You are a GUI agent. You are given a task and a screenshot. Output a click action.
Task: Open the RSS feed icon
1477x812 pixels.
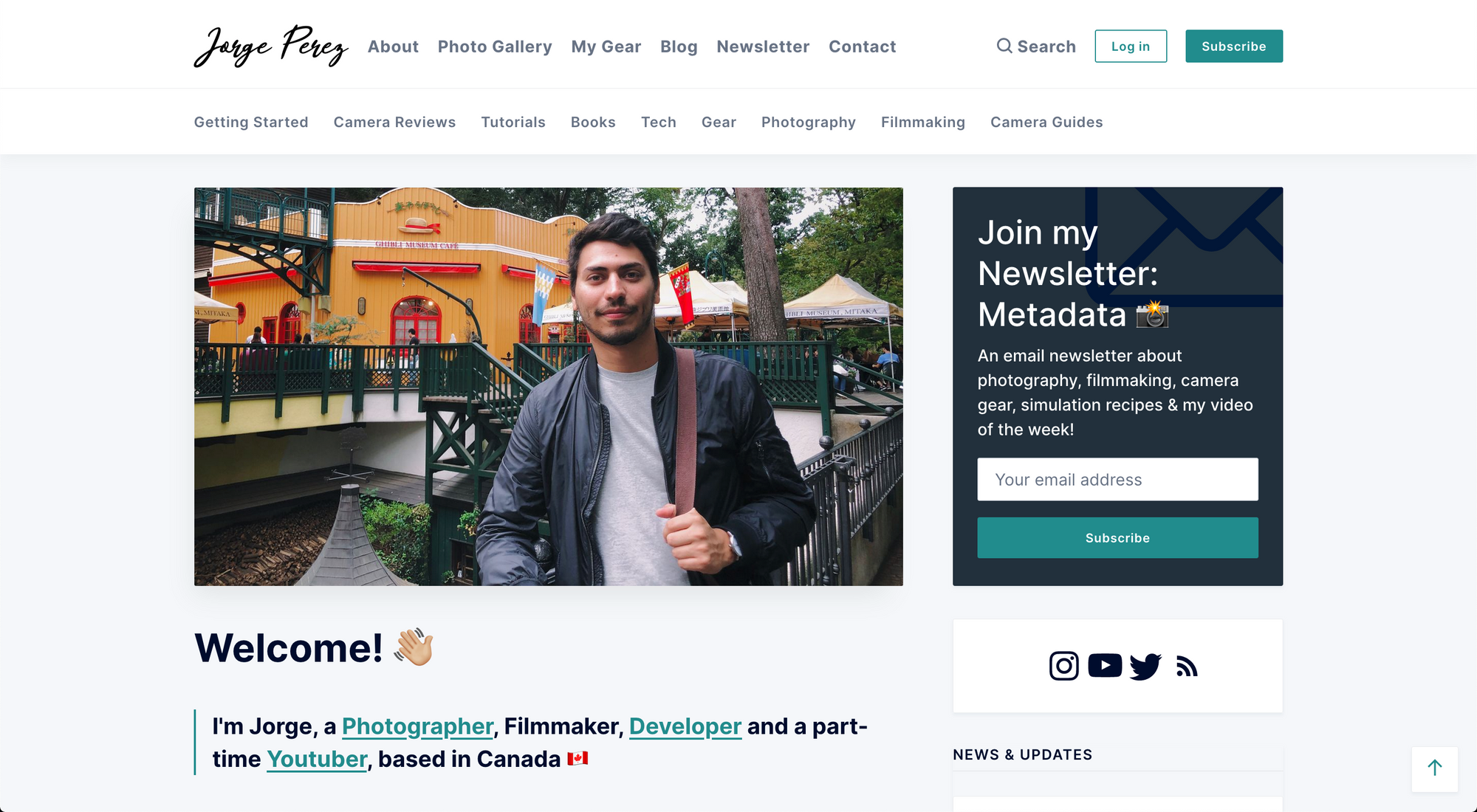[x=1187, y=667]
